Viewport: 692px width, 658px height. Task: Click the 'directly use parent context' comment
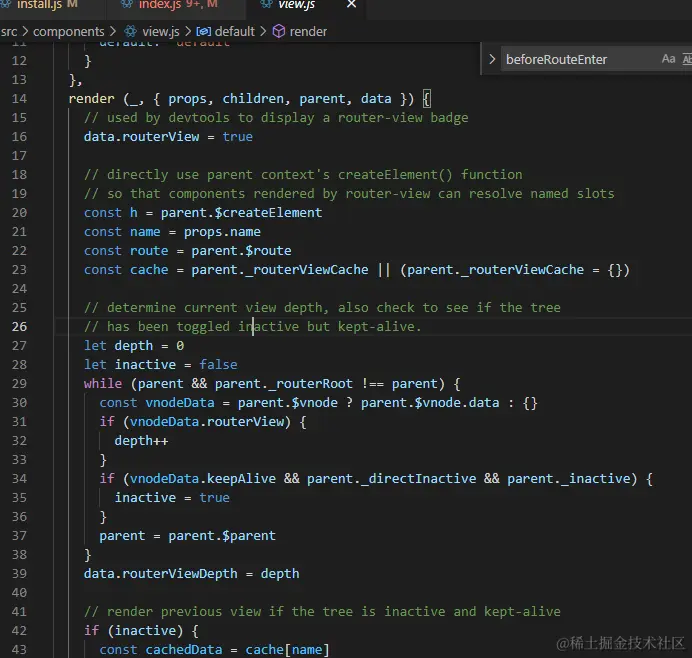click(x=303, y=175)
